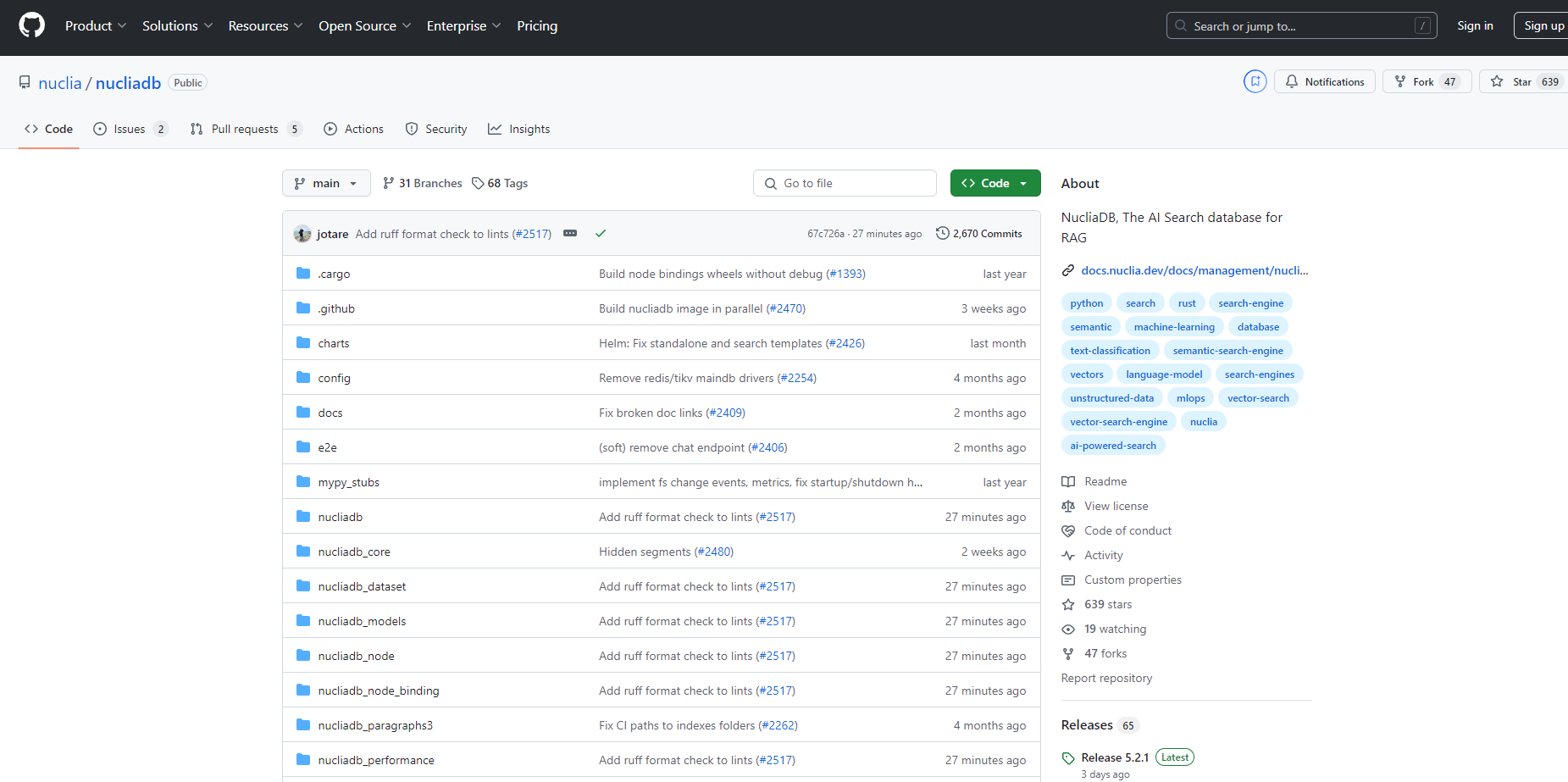Click the mypy_stubs folder icon
Viewport: 1568px width, 782px height.
tap(303, 481)
